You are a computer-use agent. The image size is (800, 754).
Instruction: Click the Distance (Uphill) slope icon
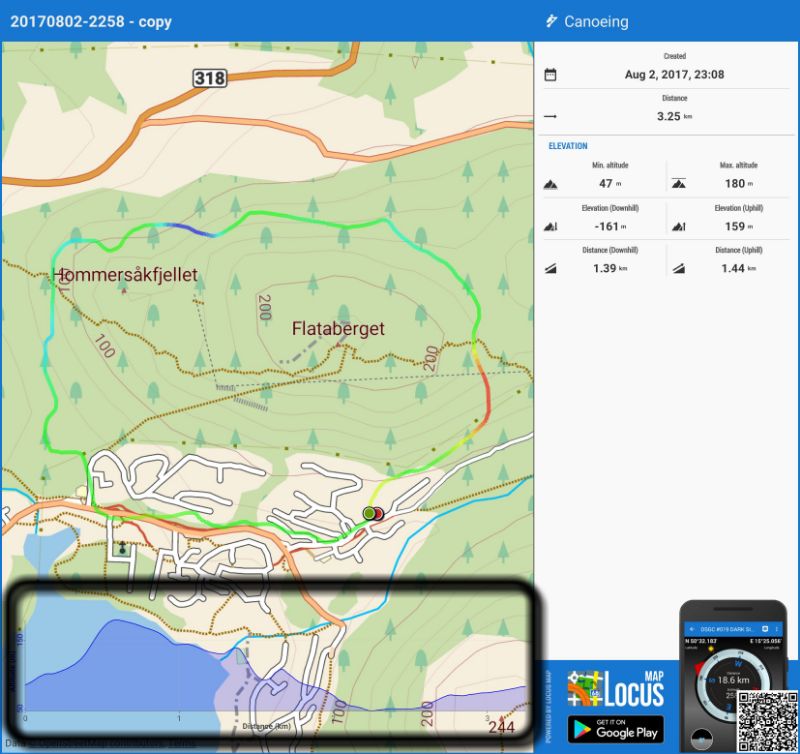click(x=679, y=269)
